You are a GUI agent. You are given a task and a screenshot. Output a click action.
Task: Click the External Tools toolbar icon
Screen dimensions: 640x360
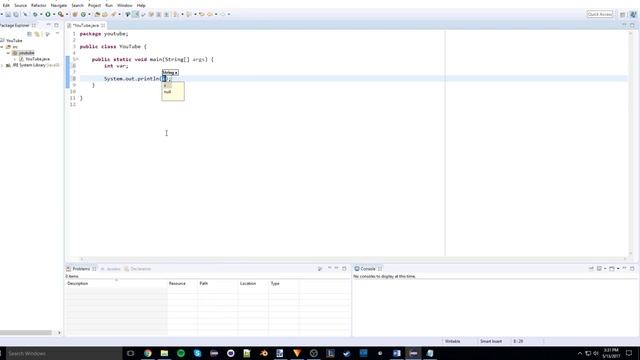tap(61, 14)
